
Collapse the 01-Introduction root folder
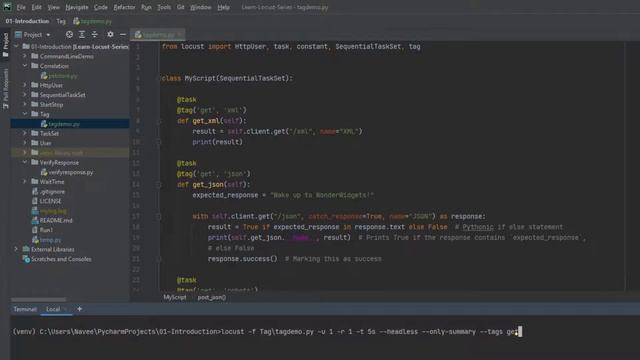(x=16, y=47)
